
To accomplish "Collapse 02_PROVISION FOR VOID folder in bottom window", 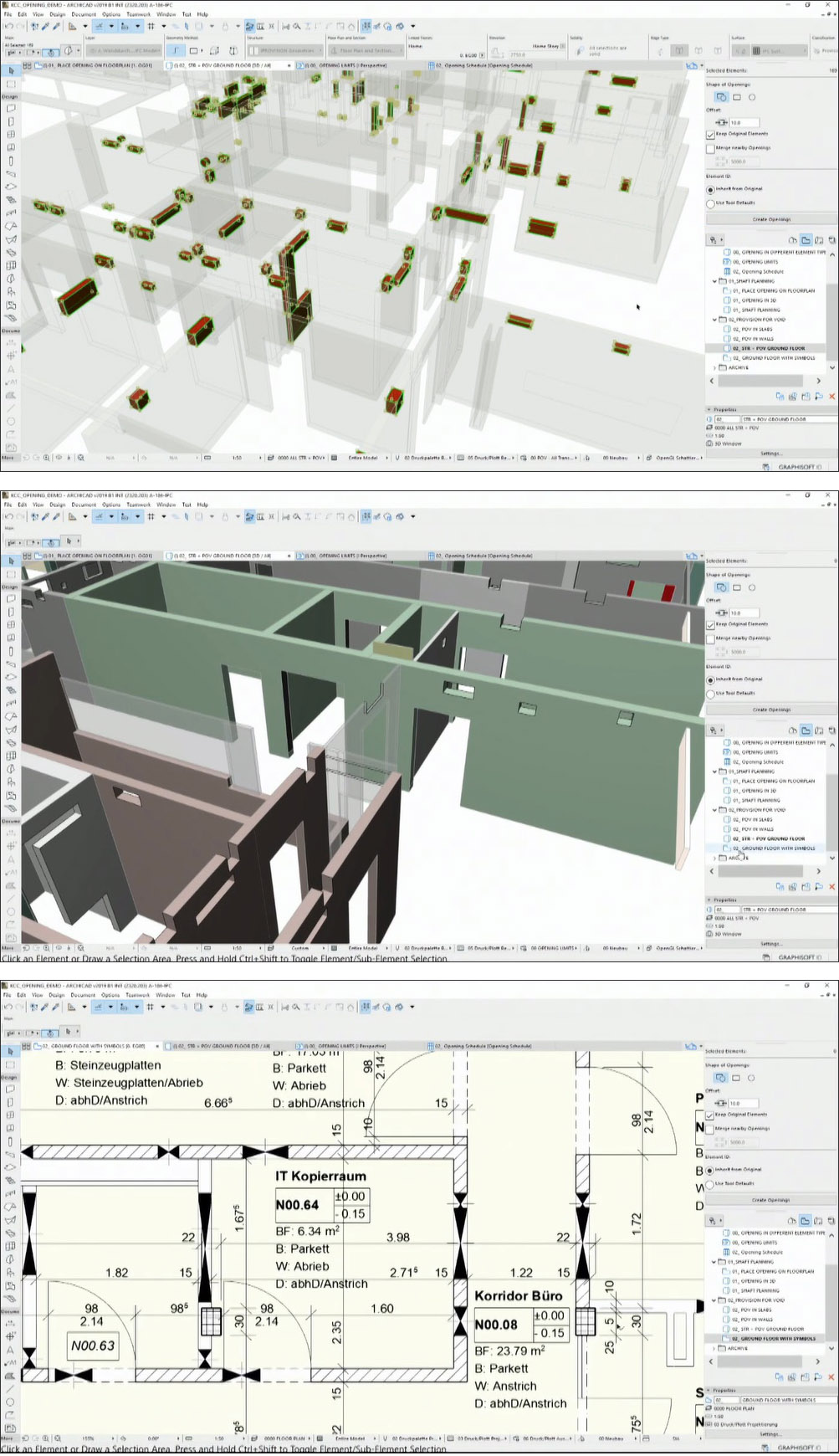I will pyautogui.click(x=714, y=1300).
